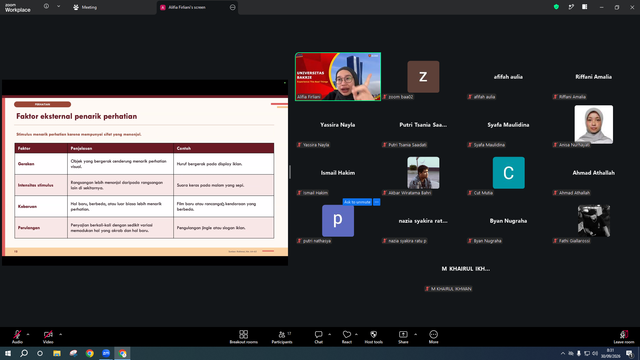Switch to the Meeting tab
Image resolution: width=640 pixels, height=360 pixels.
85,7
